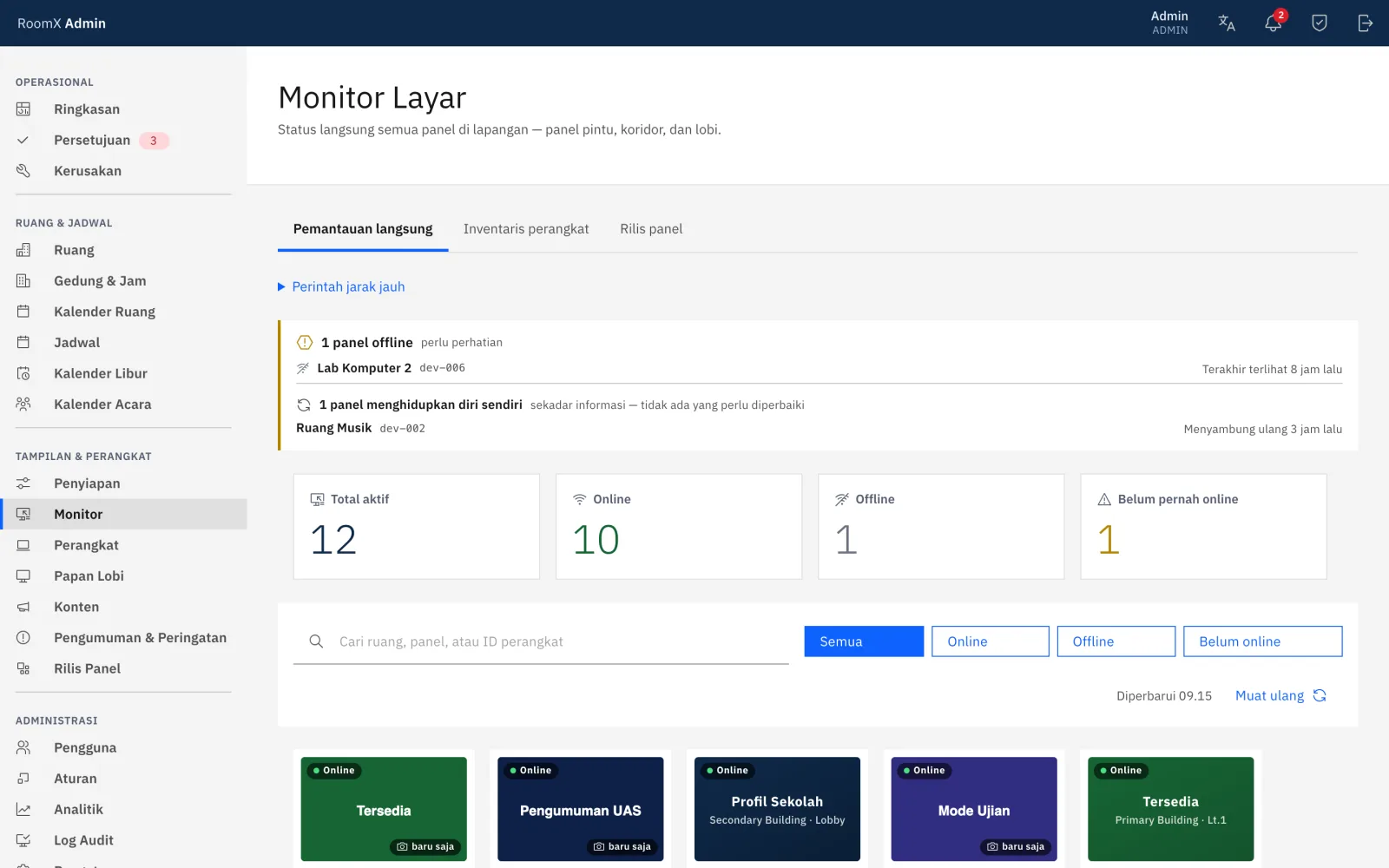This screenshot has height=868, width=1389.
Task: Click the Analitik chart icon
Action: click(23, 810)
